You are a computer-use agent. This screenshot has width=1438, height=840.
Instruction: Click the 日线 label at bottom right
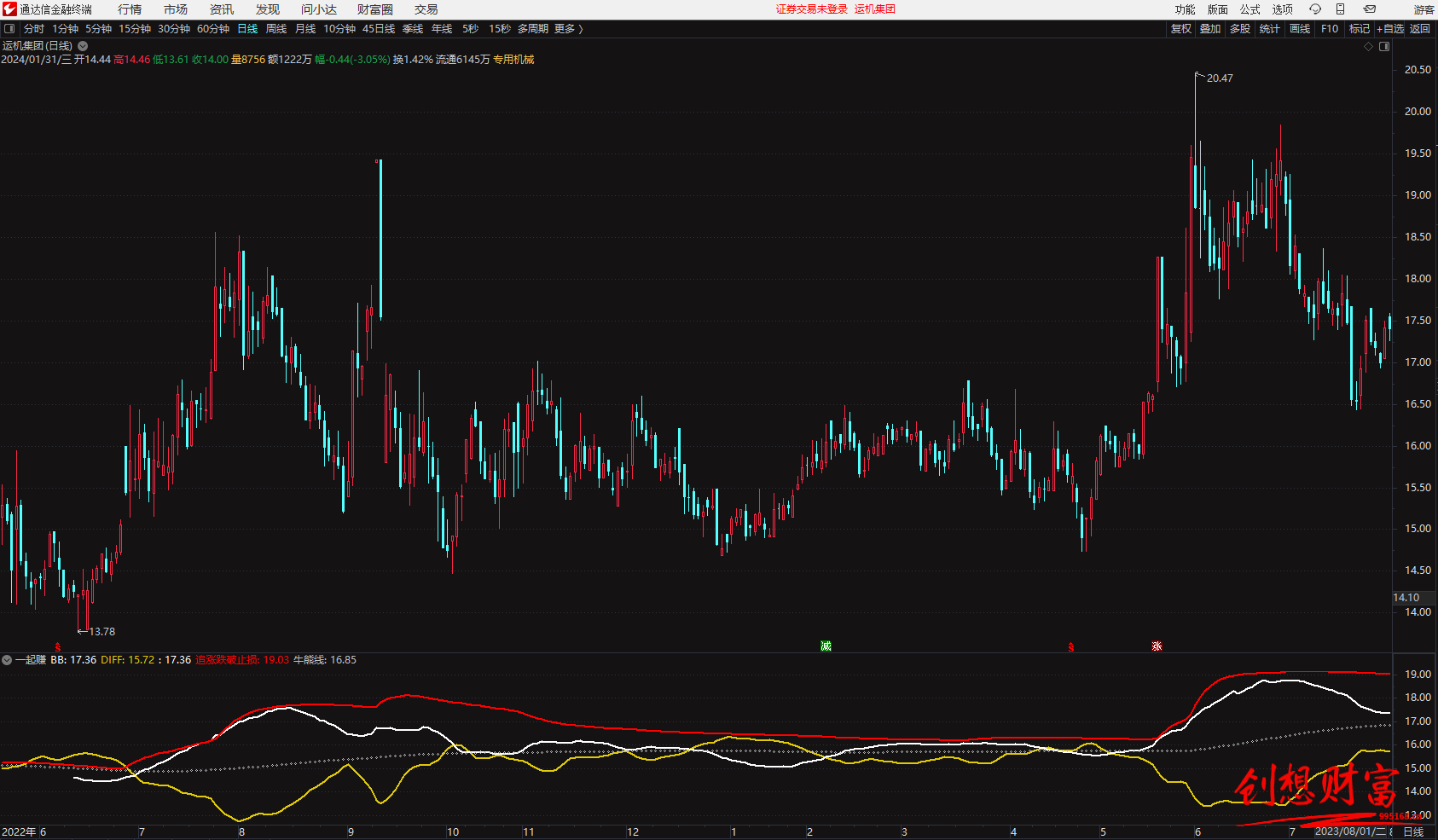click(x=1413, y=832)
